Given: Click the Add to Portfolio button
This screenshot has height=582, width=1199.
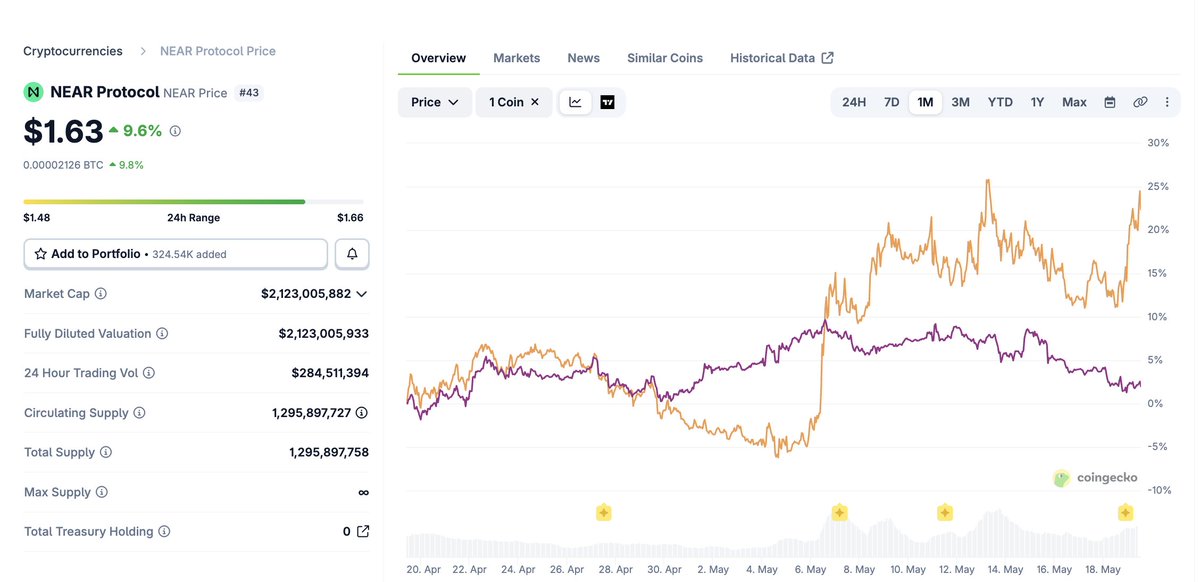Looking at the screenshot, I should pyautogui.click(x=176, y=254).
